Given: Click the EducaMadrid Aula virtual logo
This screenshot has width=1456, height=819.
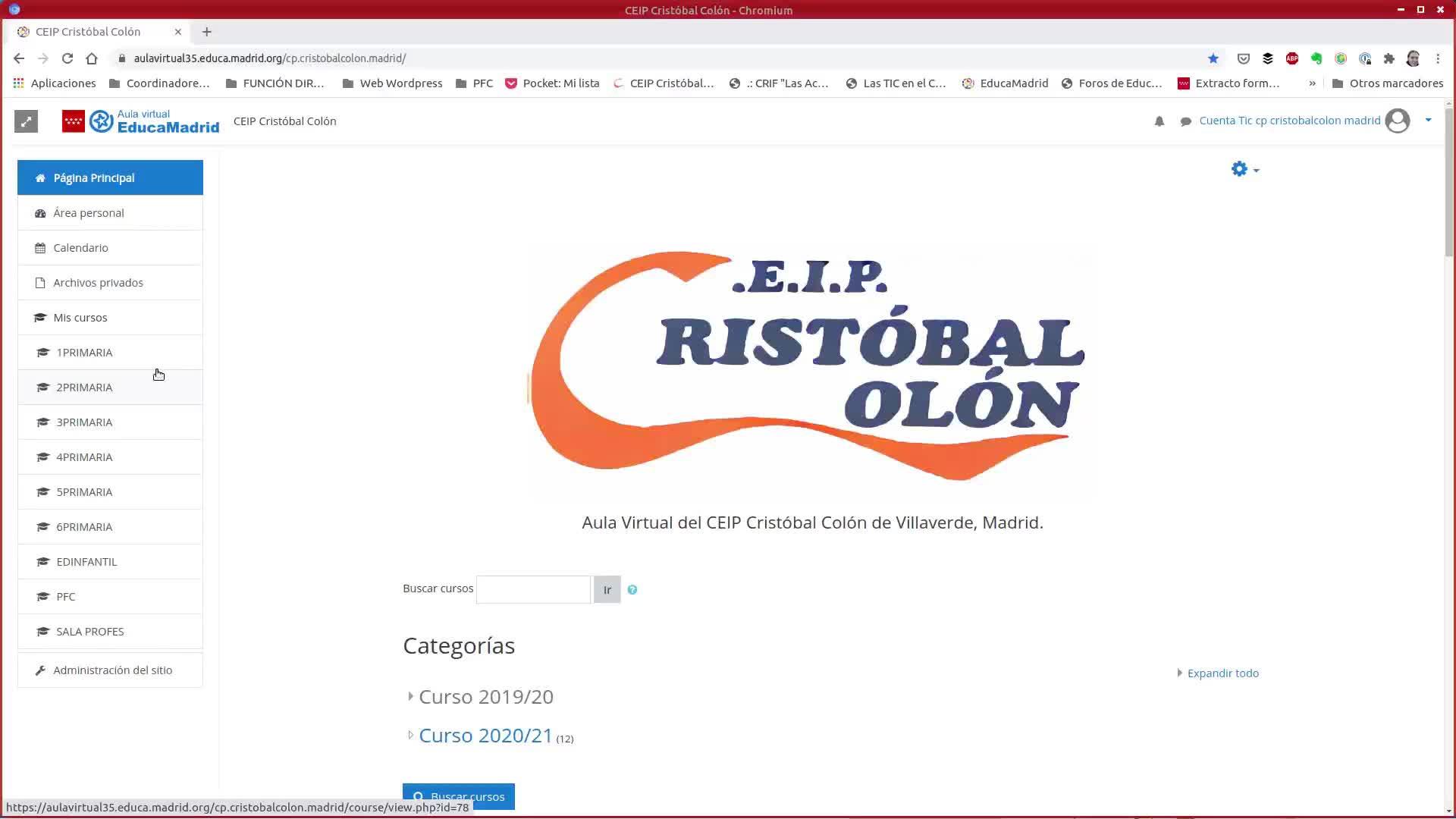Looking at the screenshot, I should 141,121.
